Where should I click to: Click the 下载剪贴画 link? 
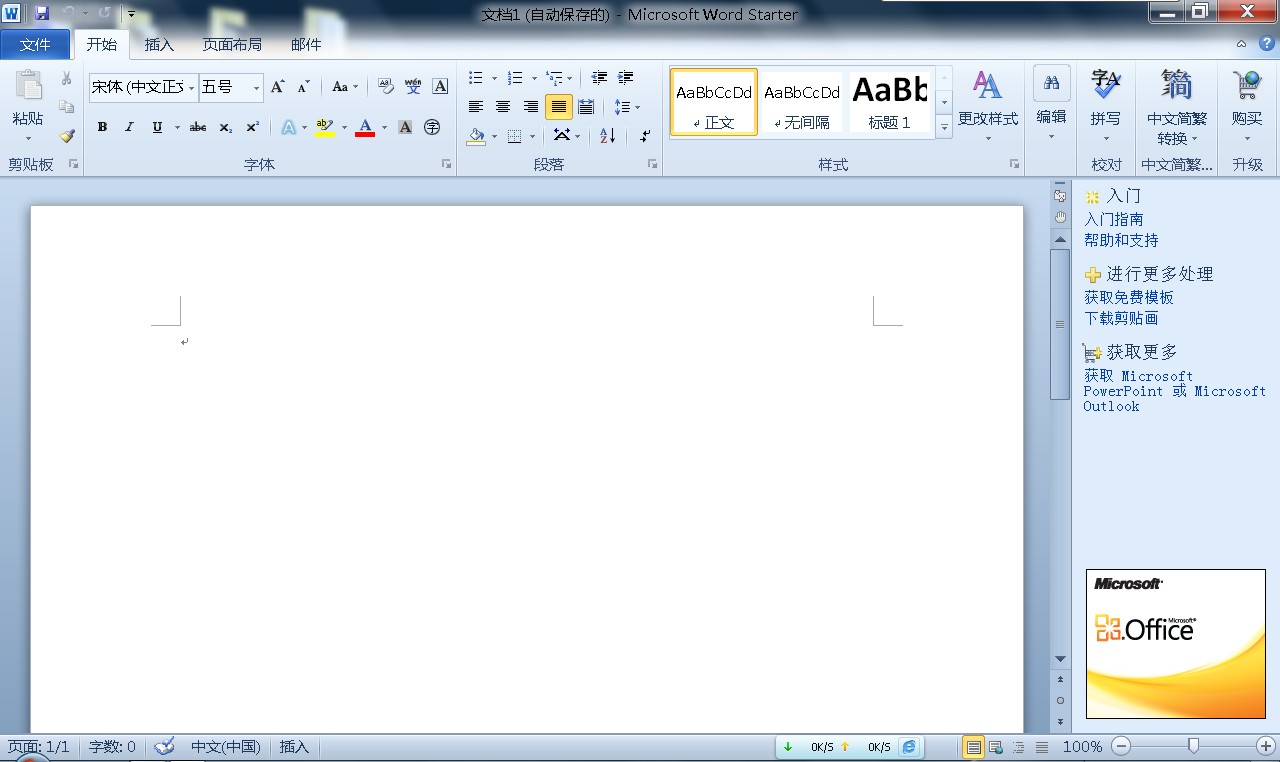(x=1121, y=318)
